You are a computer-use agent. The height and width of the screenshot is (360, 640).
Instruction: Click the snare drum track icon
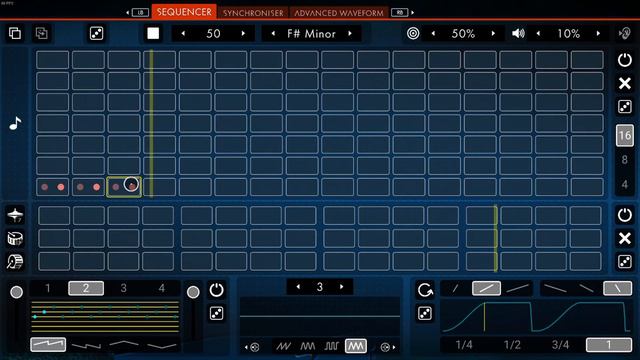coord(15,238)
